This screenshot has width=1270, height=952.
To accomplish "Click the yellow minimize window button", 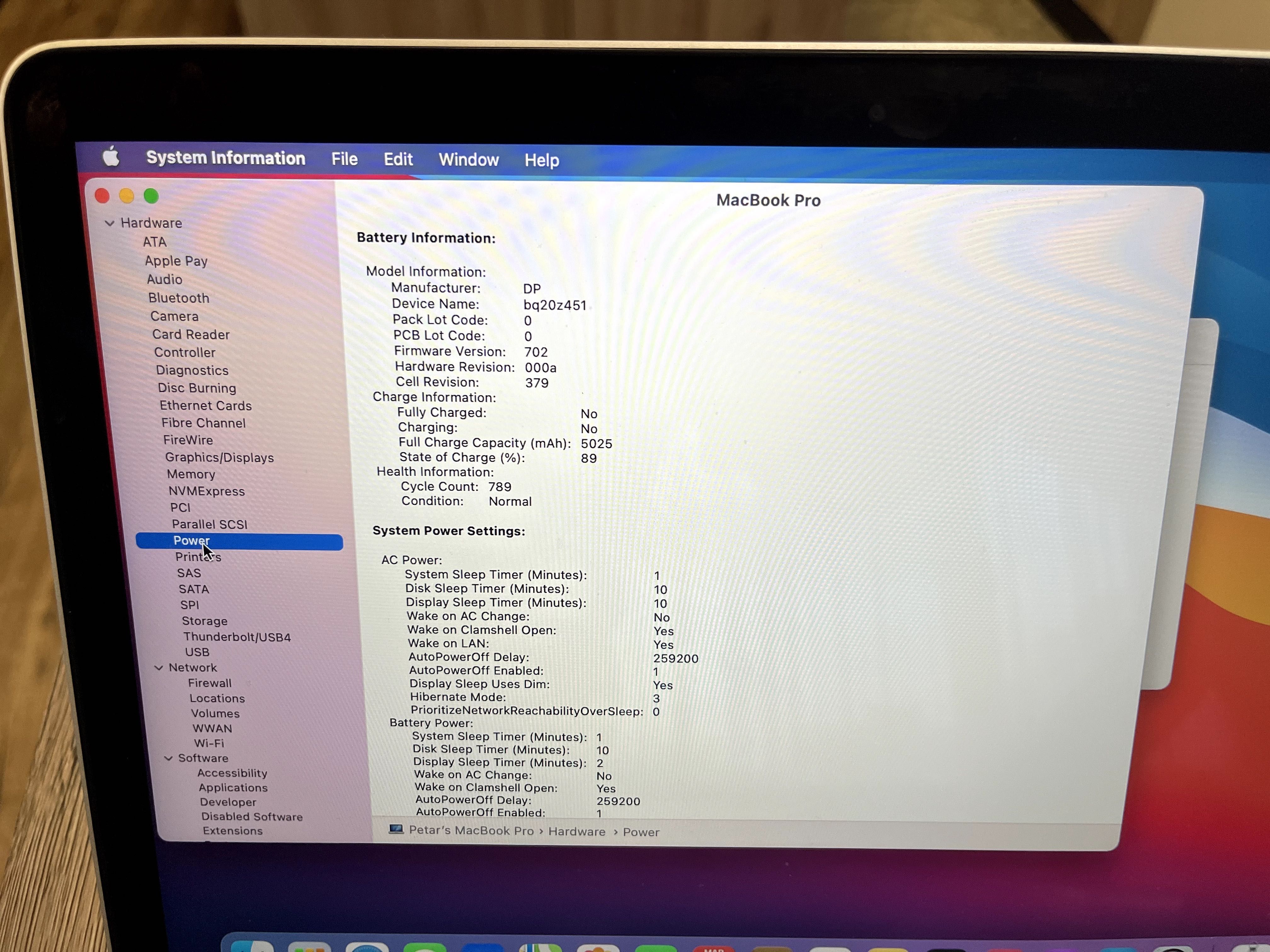I will (x=127, y=196).
